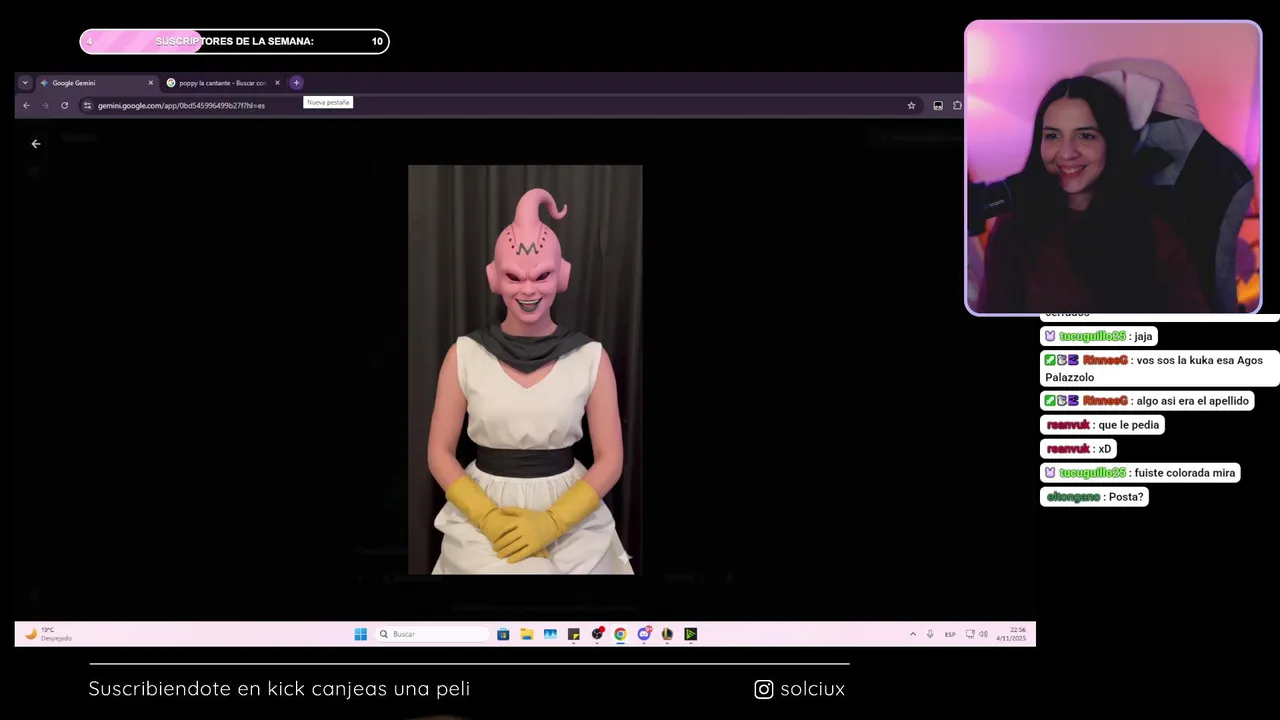
Task: Open Google Chrome from the taskbar
Action: click(x=620, y=634)
